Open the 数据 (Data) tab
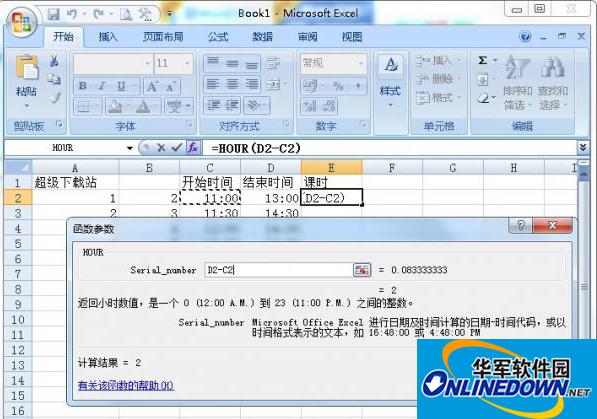 tap(263, 37)
